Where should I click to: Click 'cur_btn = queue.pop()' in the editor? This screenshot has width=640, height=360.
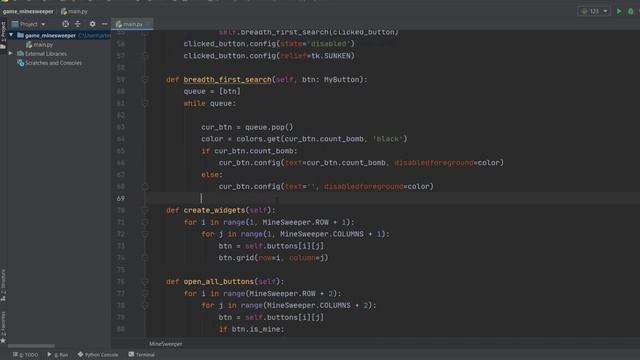[x=247, y=127]
